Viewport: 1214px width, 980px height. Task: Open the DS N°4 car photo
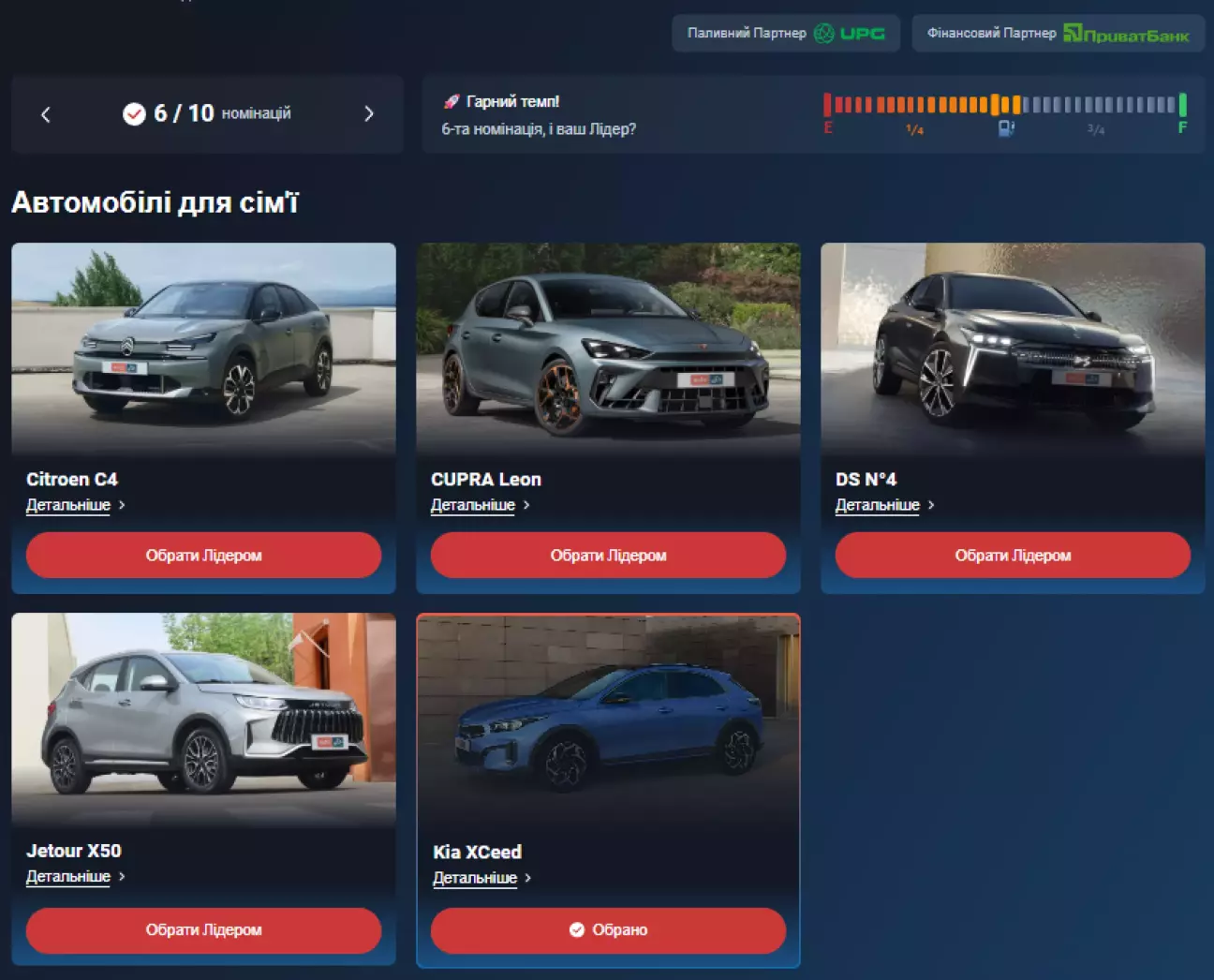pyautogui.click(x=1013, y=349)
